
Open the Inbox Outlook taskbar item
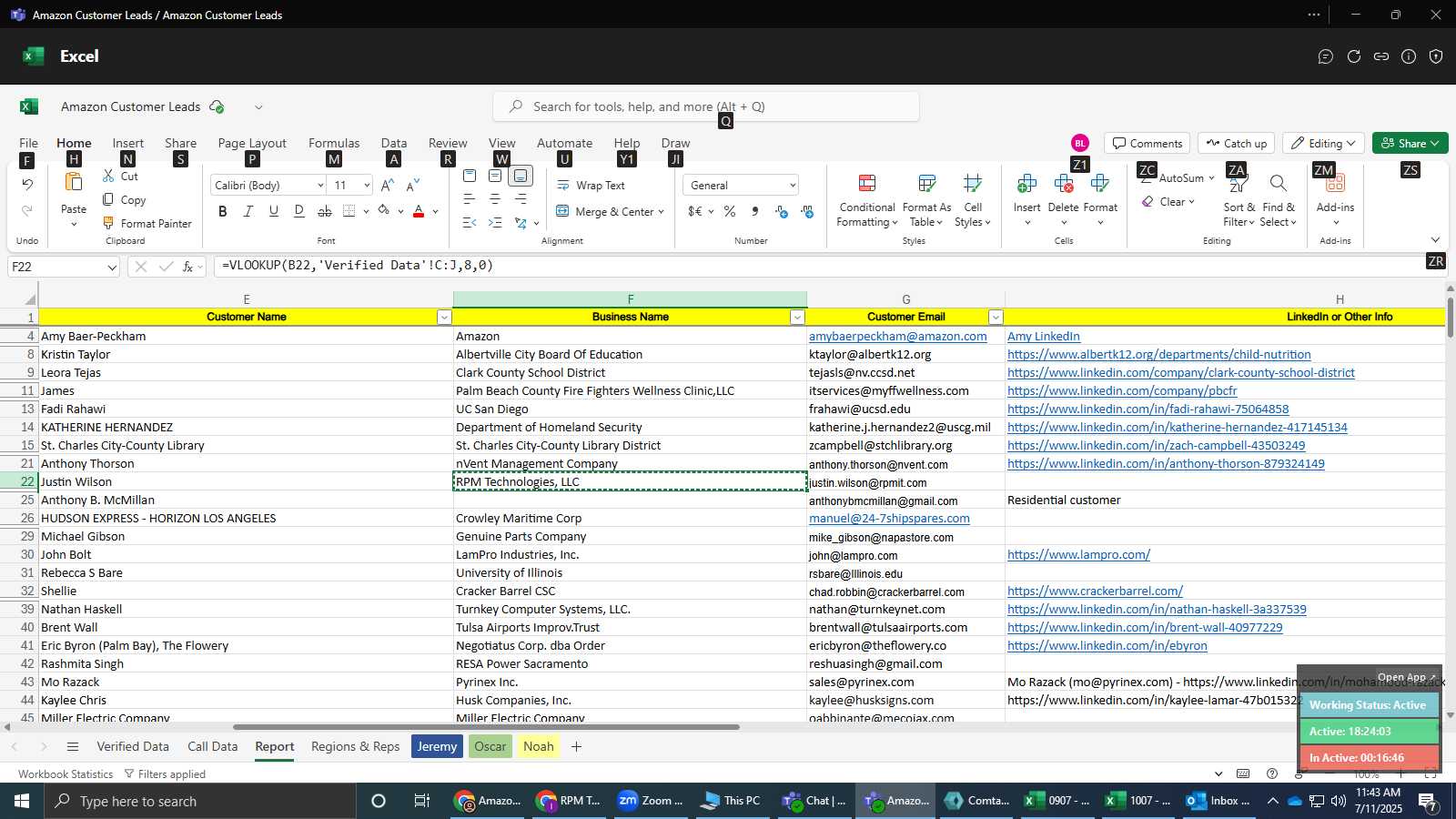pyautogui.click(x=1218, y=801)
